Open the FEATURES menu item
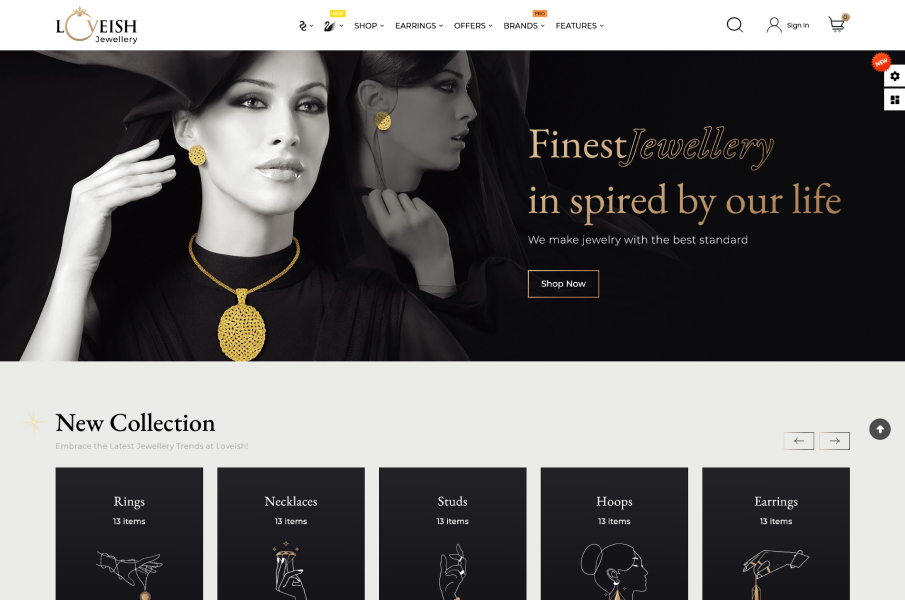The width and height of the screenshot is (905, 600). 579,26
